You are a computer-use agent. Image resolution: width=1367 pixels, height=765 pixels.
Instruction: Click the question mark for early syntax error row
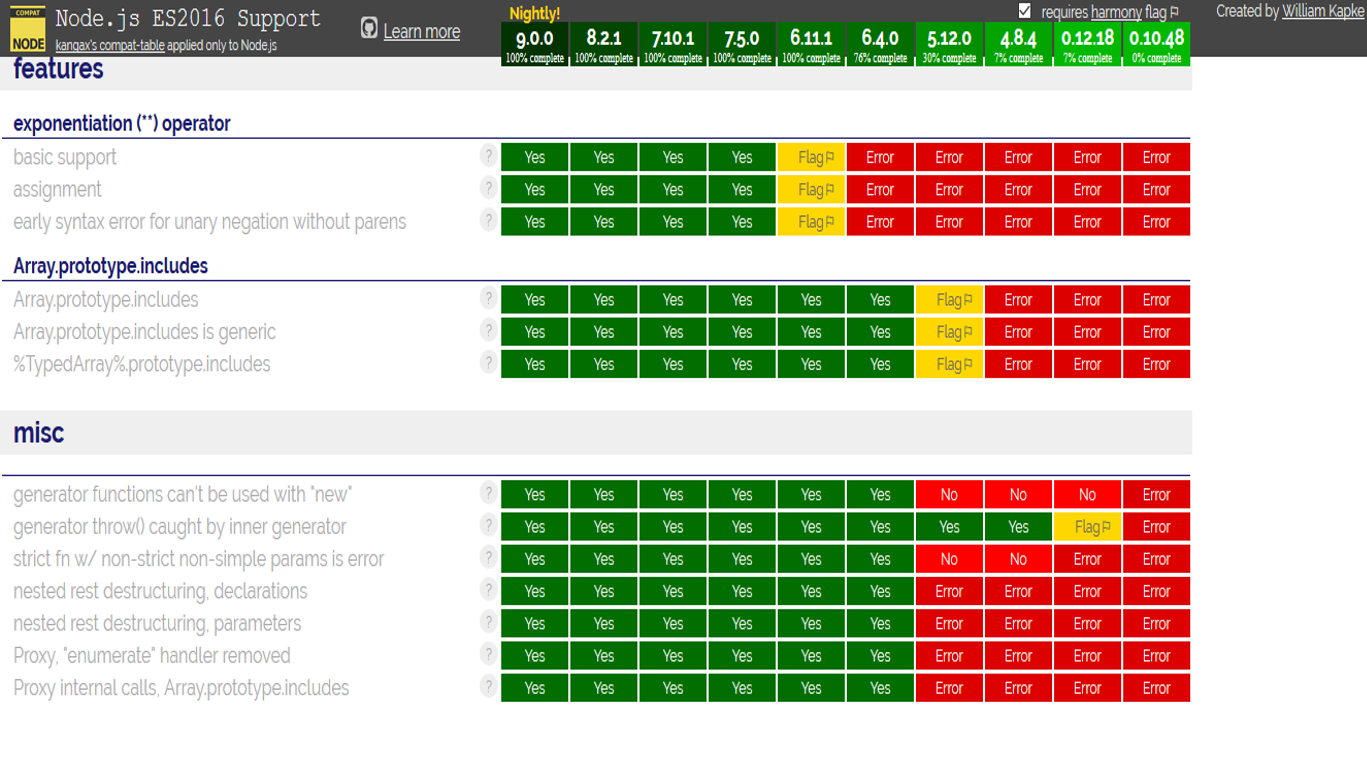click(488, 219)
